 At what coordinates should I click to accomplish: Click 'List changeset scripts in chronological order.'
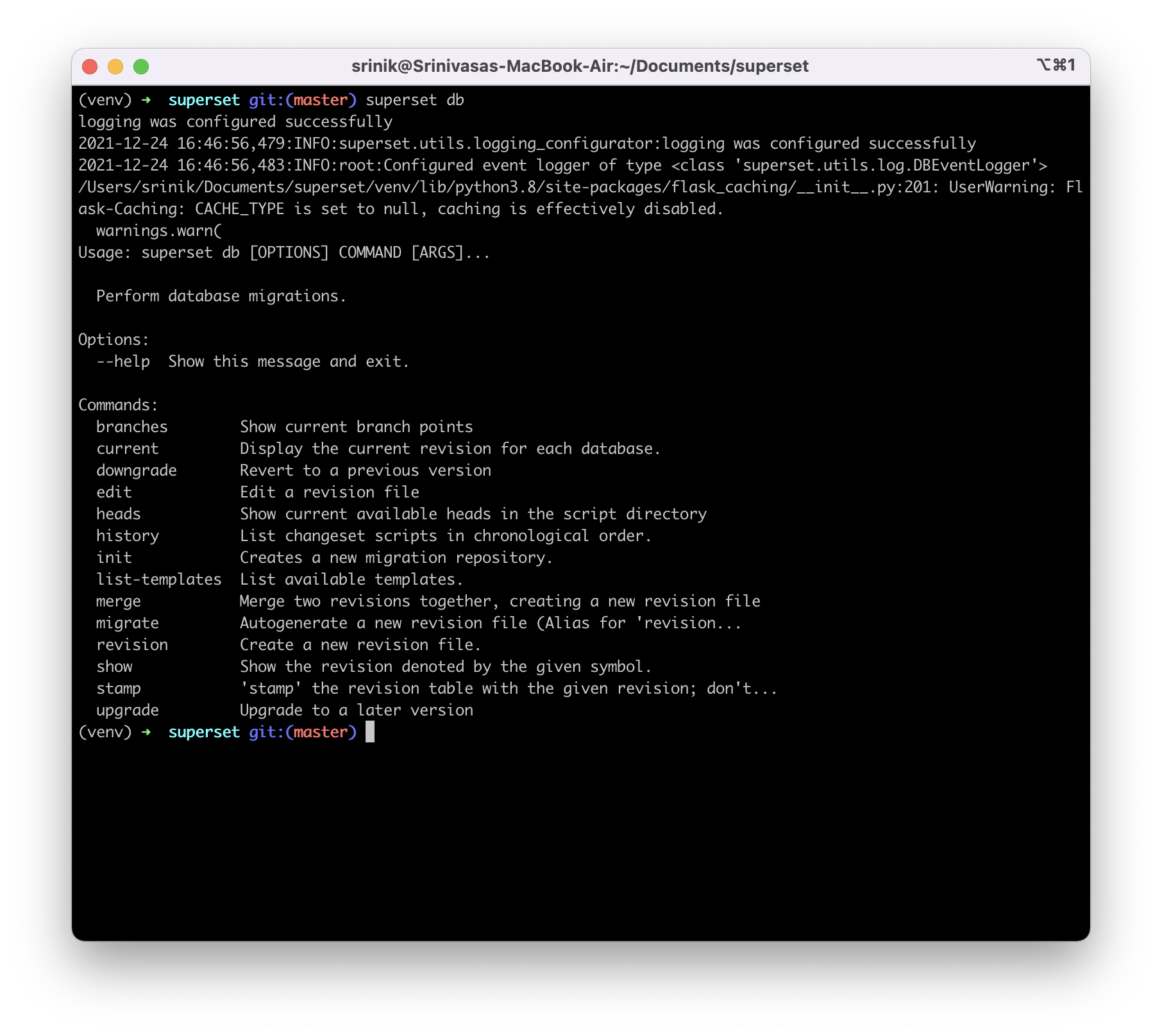(x=446, y=536)
